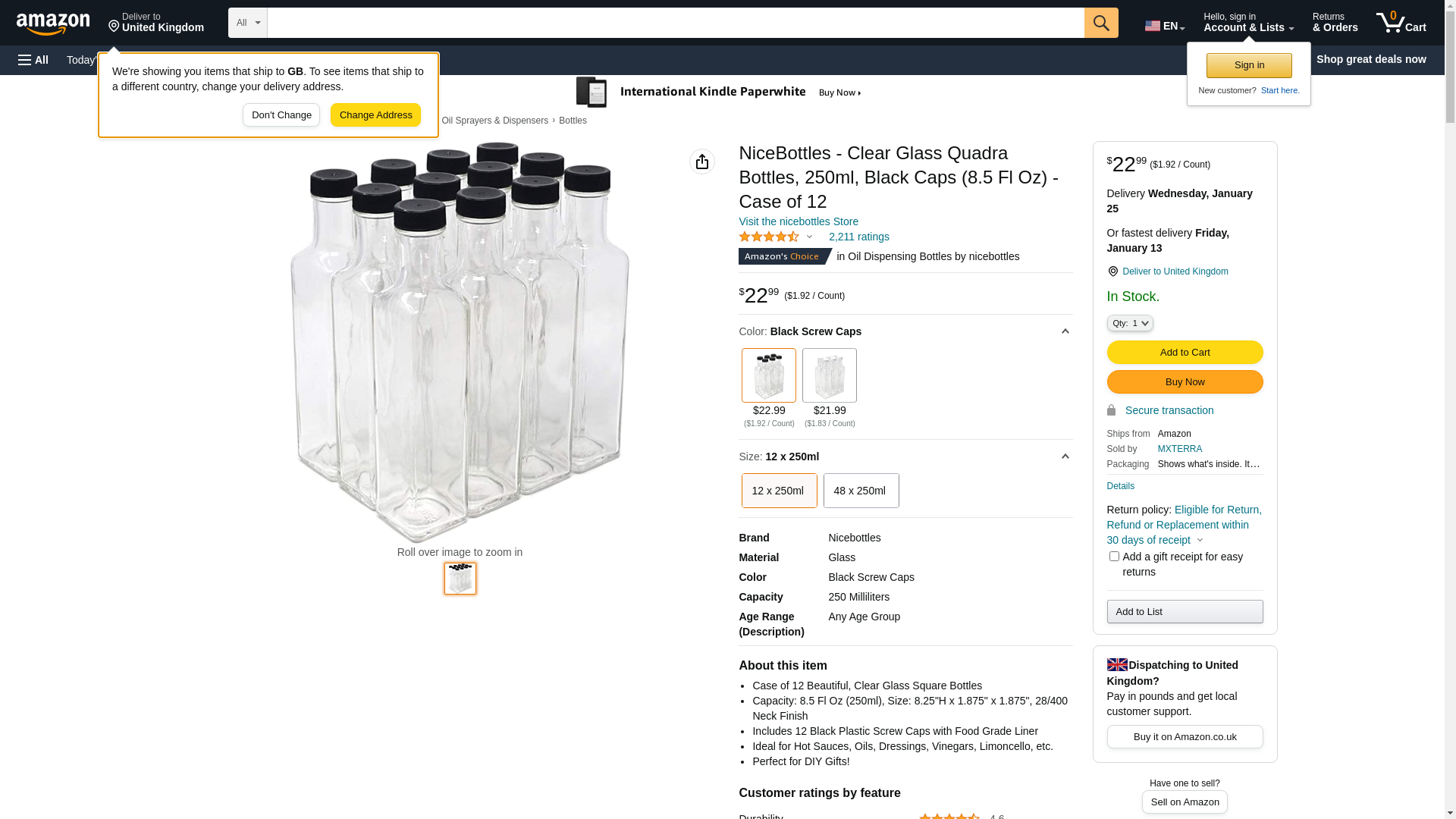The width and height of the screenshot is (1456, 819).
Task: Click the main search input field
Action: (x=675, y=23)
